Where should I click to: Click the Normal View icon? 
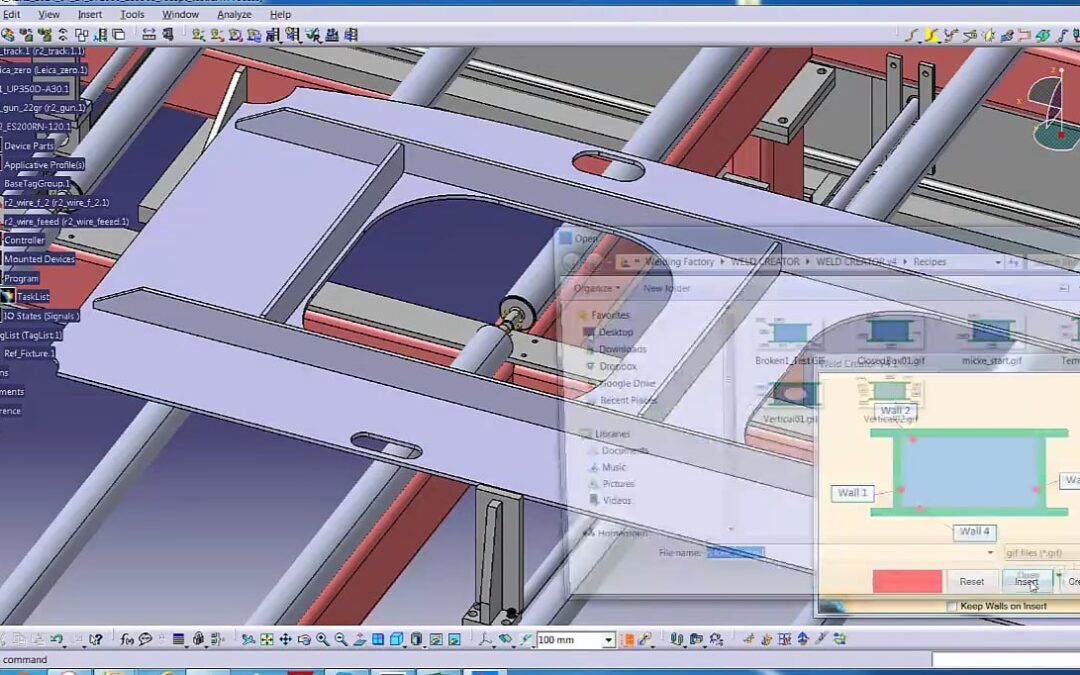360,640
